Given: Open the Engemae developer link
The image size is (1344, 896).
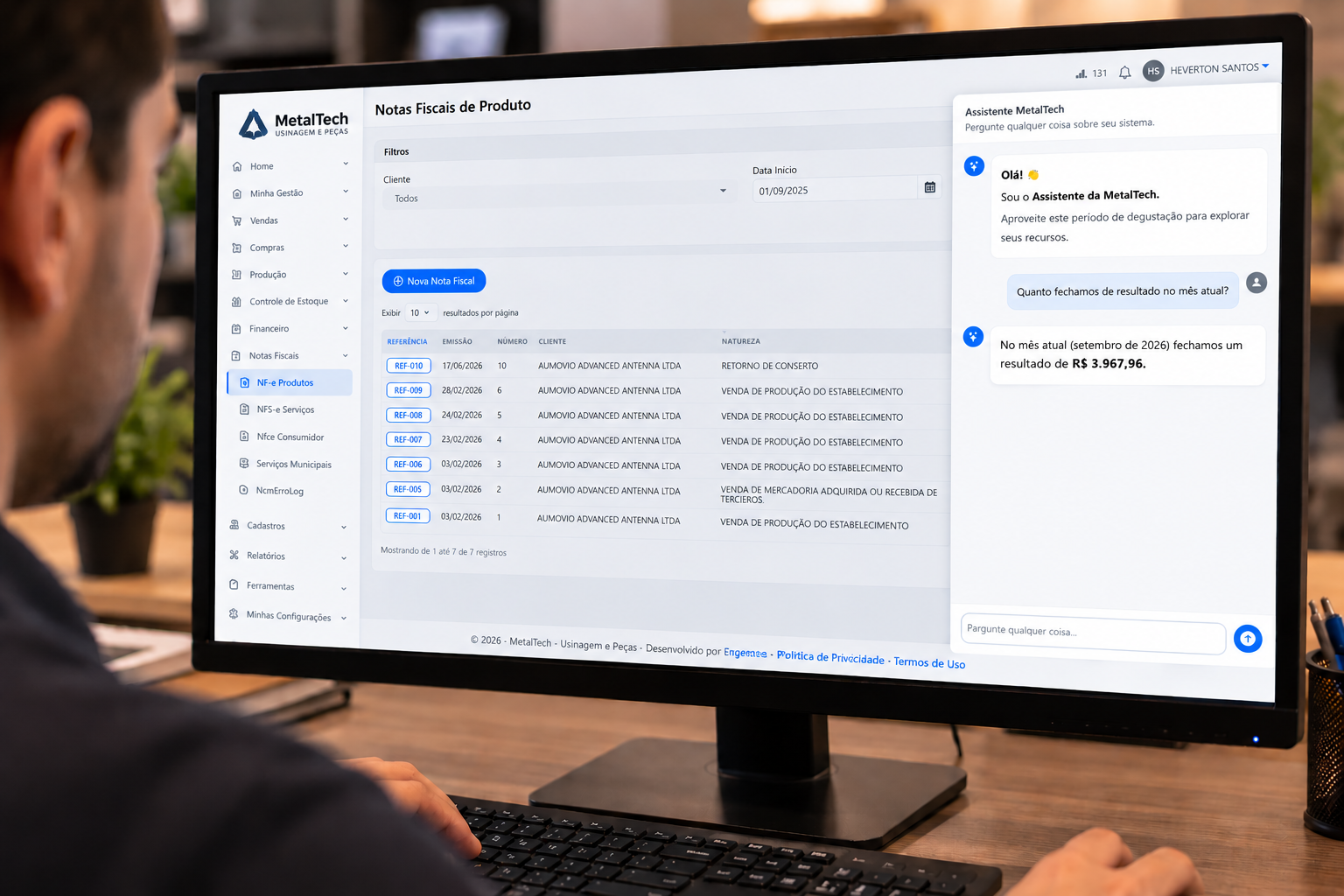Looking at the screenshot, I should (x=745, y=653).
